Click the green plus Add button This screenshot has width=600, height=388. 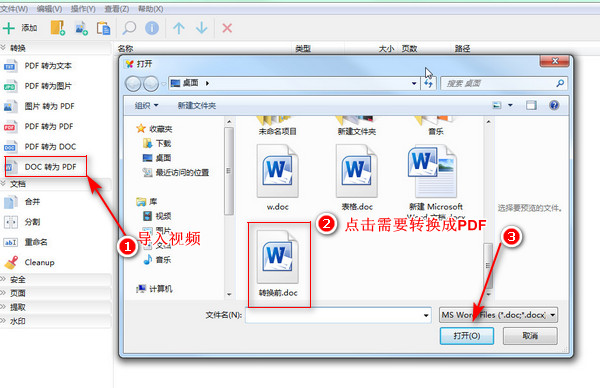tap(20, 28)
